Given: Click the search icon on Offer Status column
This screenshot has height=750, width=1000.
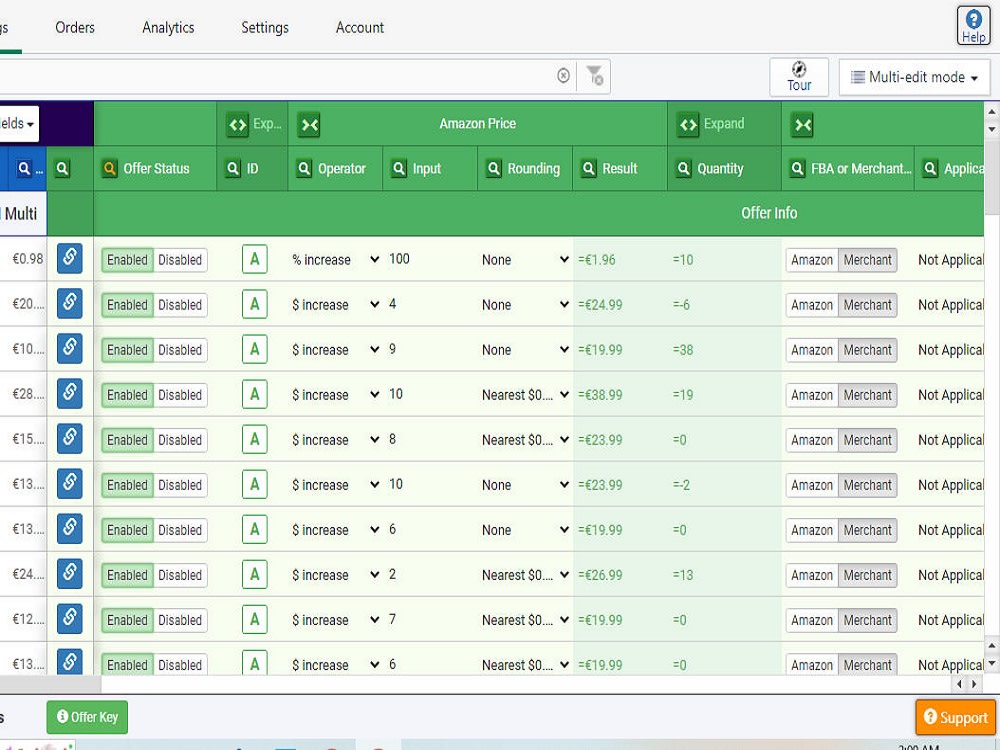Looking at the screenshot, I should click(109, 169).
